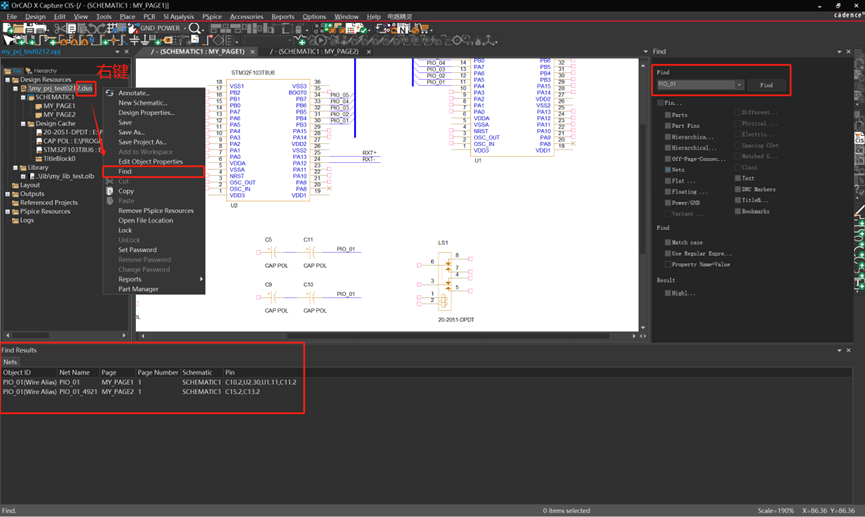Open the Place menu
Viewport: 865px width, 517px height.
[x=127, y=17]
